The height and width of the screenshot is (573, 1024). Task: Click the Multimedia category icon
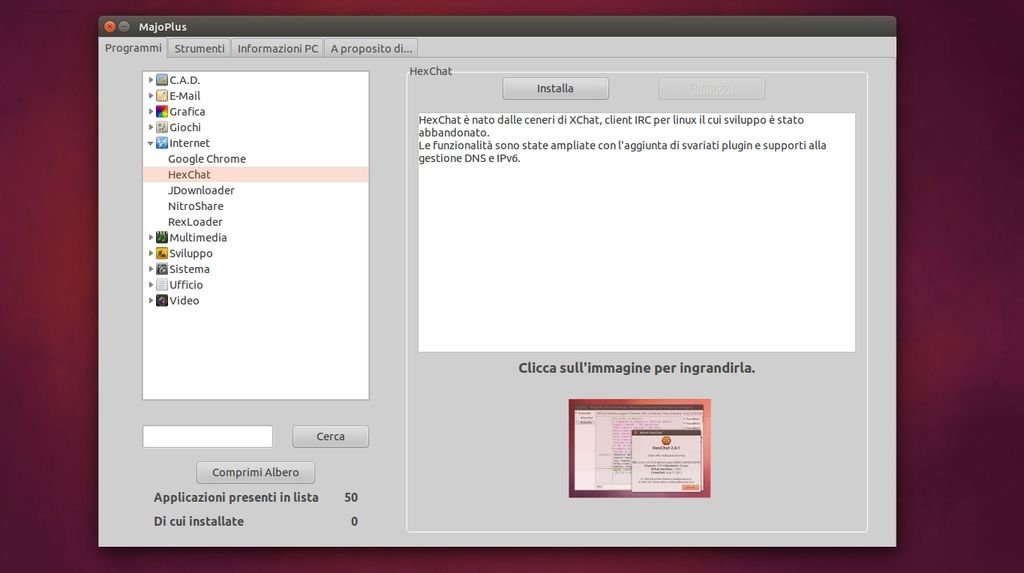pyautogui.click(x=162, y=238)
